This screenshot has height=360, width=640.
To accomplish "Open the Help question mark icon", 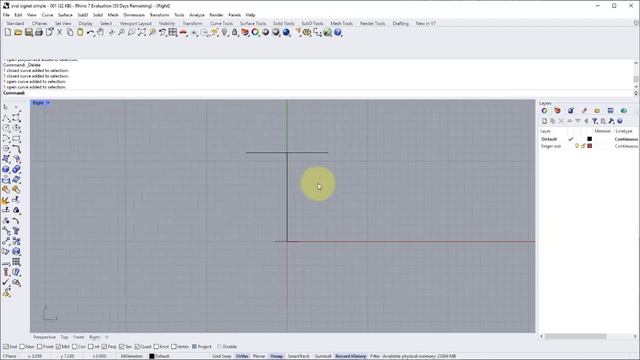I will (x=338, y=32).
